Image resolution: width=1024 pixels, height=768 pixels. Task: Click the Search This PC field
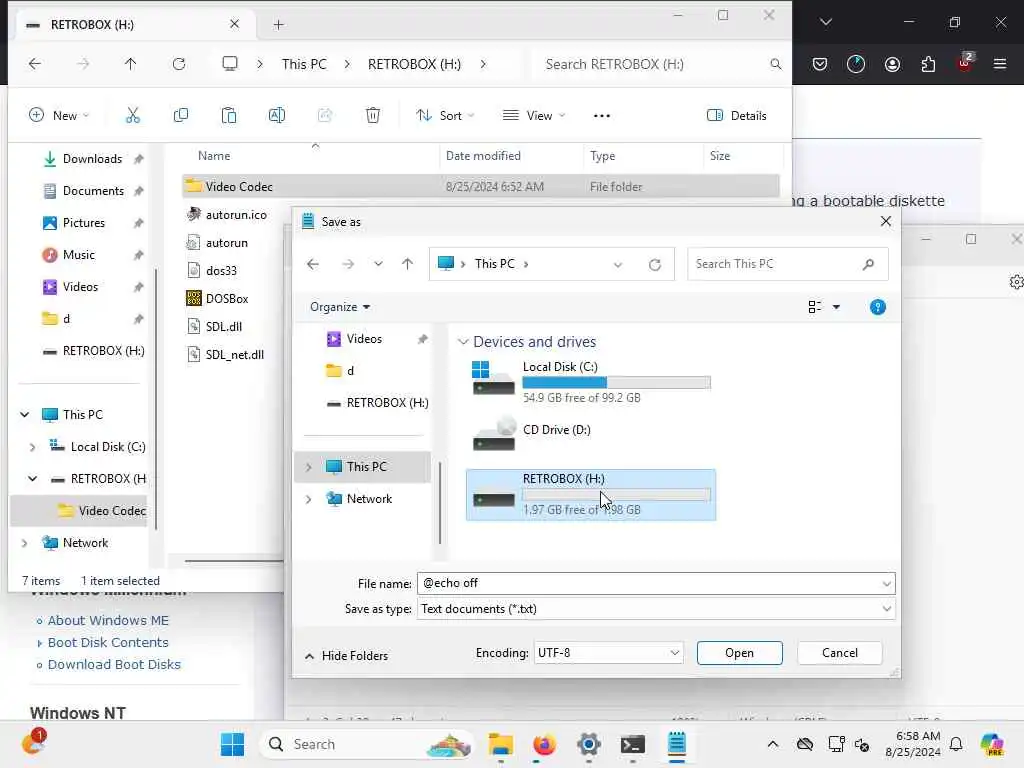tap(788, 264)
